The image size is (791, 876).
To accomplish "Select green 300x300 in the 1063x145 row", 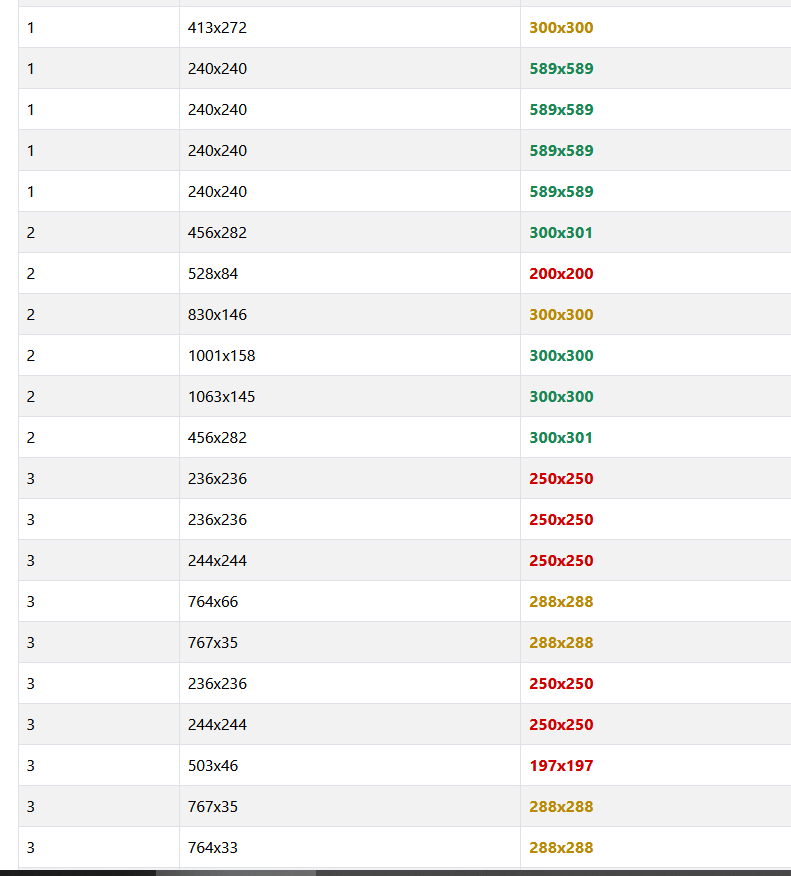I will coord(561,397).
